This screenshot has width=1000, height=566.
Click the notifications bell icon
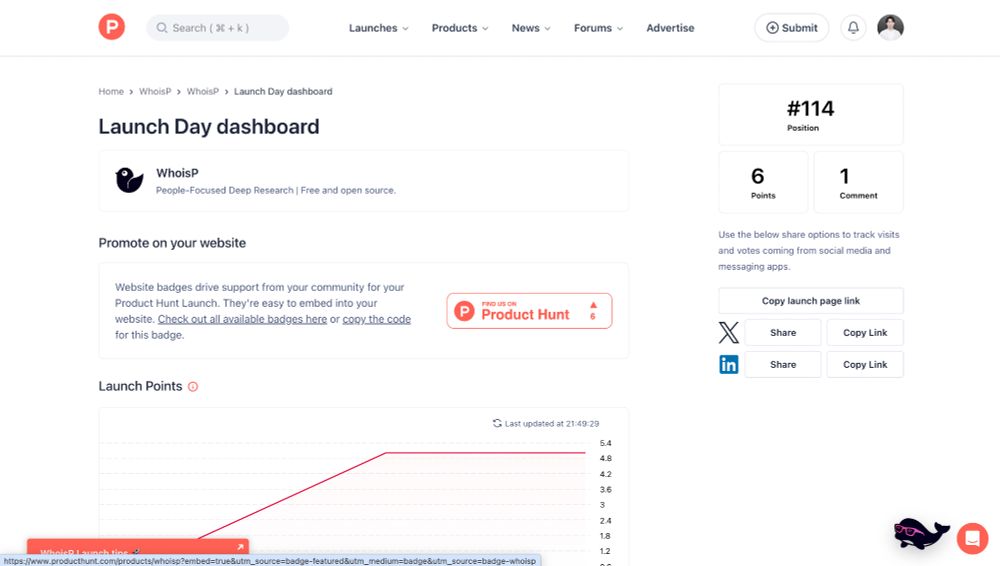[853, 27]
